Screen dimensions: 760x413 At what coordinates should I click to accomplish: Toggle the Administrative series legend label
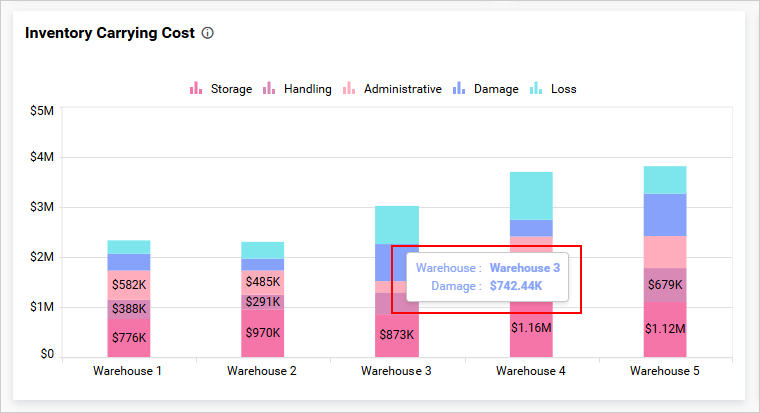[x=402, y=89]
